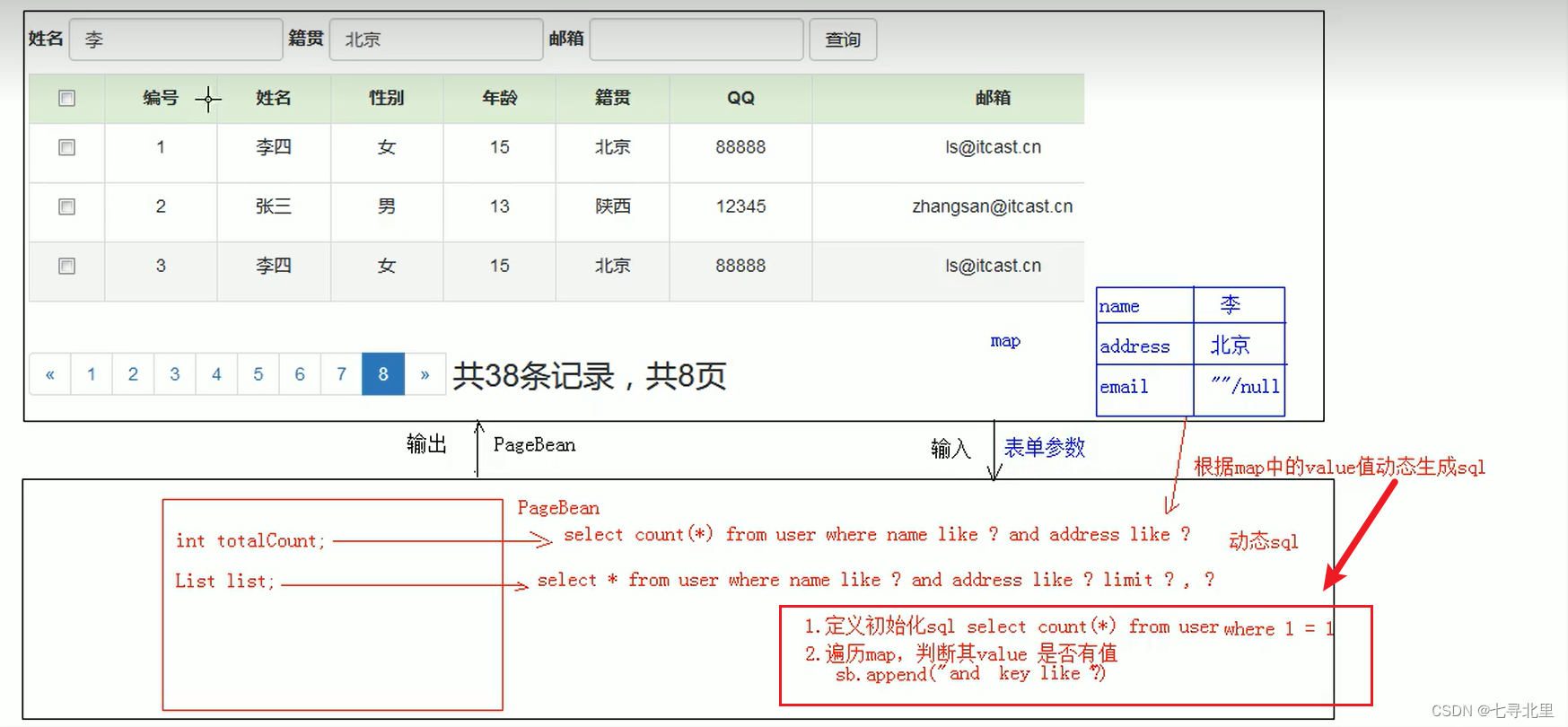
Task: Click 共38条记录，共8页 summary text
Action: 590,375
